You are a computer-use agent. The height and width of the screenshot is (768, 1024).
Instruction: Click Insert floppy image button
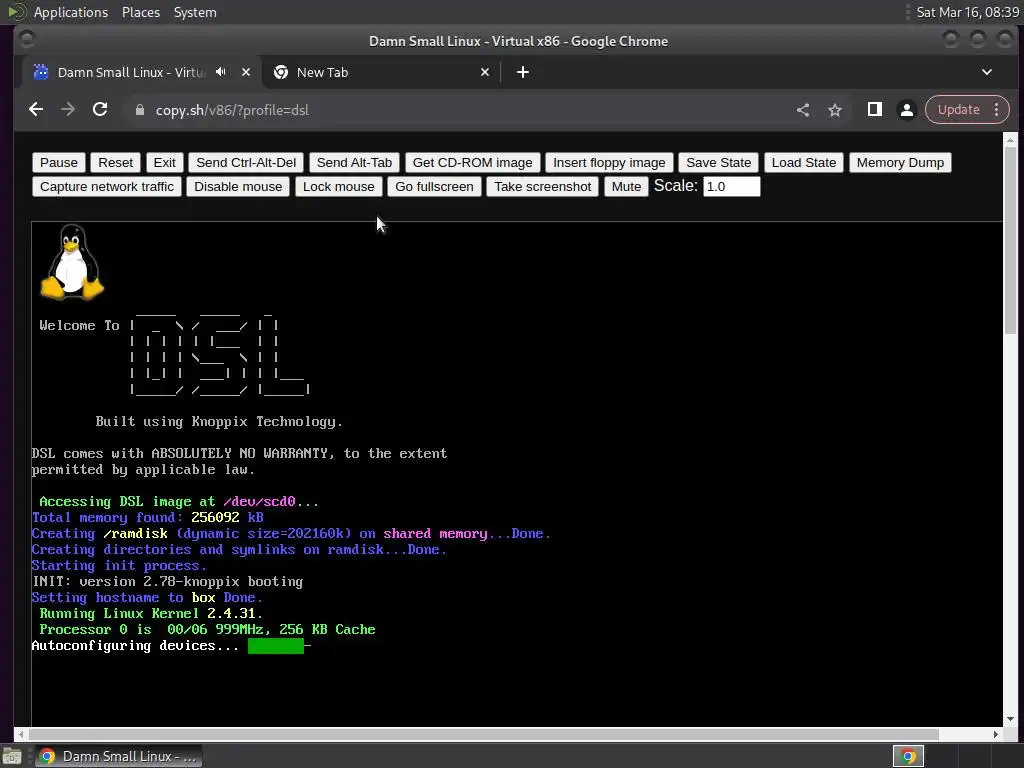(x=609, y=163)
